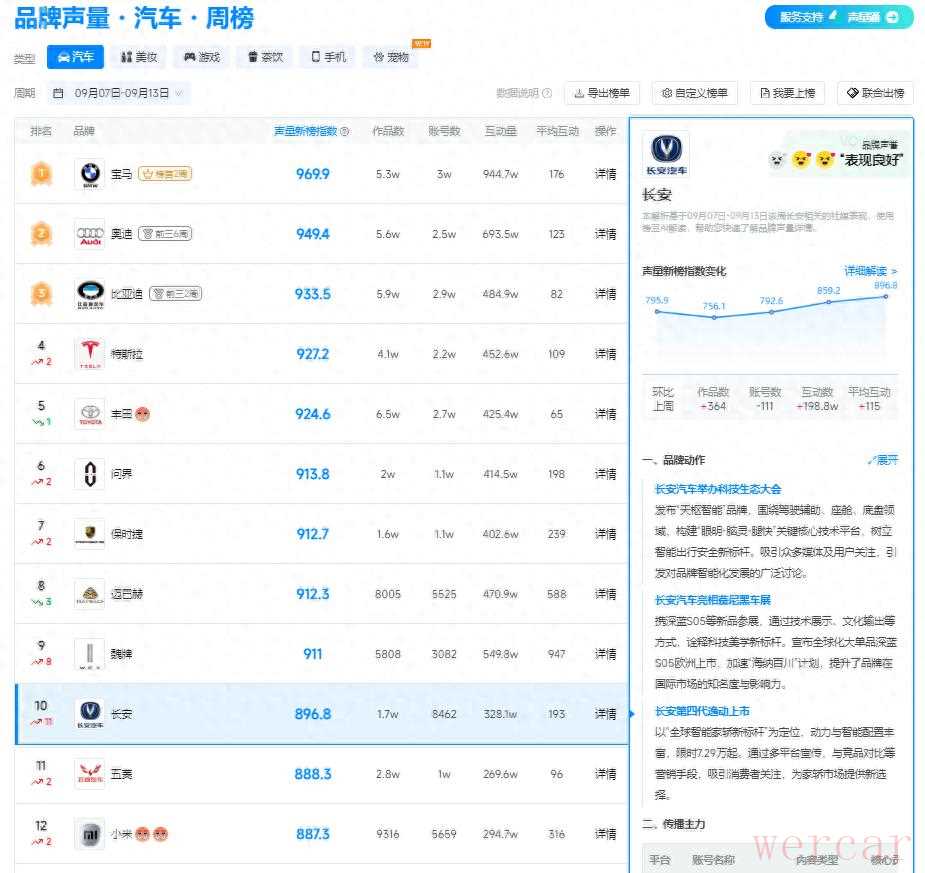Click the Toyota (丰田) brand logo
Viewport: 925px width, 873px height.
[x=90, y=414]
